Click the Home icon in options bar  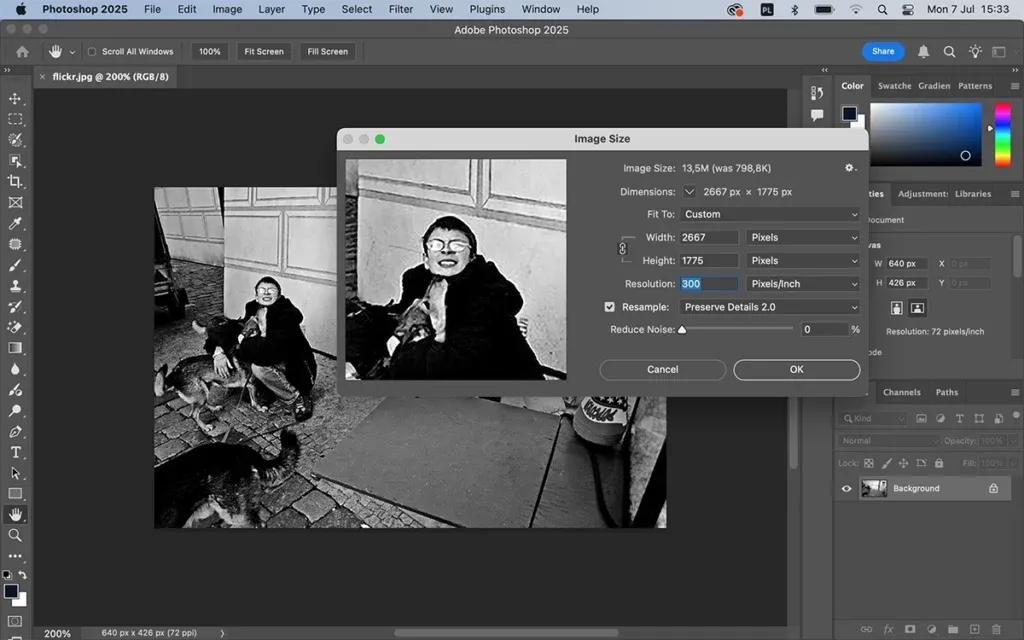(22, 51)
